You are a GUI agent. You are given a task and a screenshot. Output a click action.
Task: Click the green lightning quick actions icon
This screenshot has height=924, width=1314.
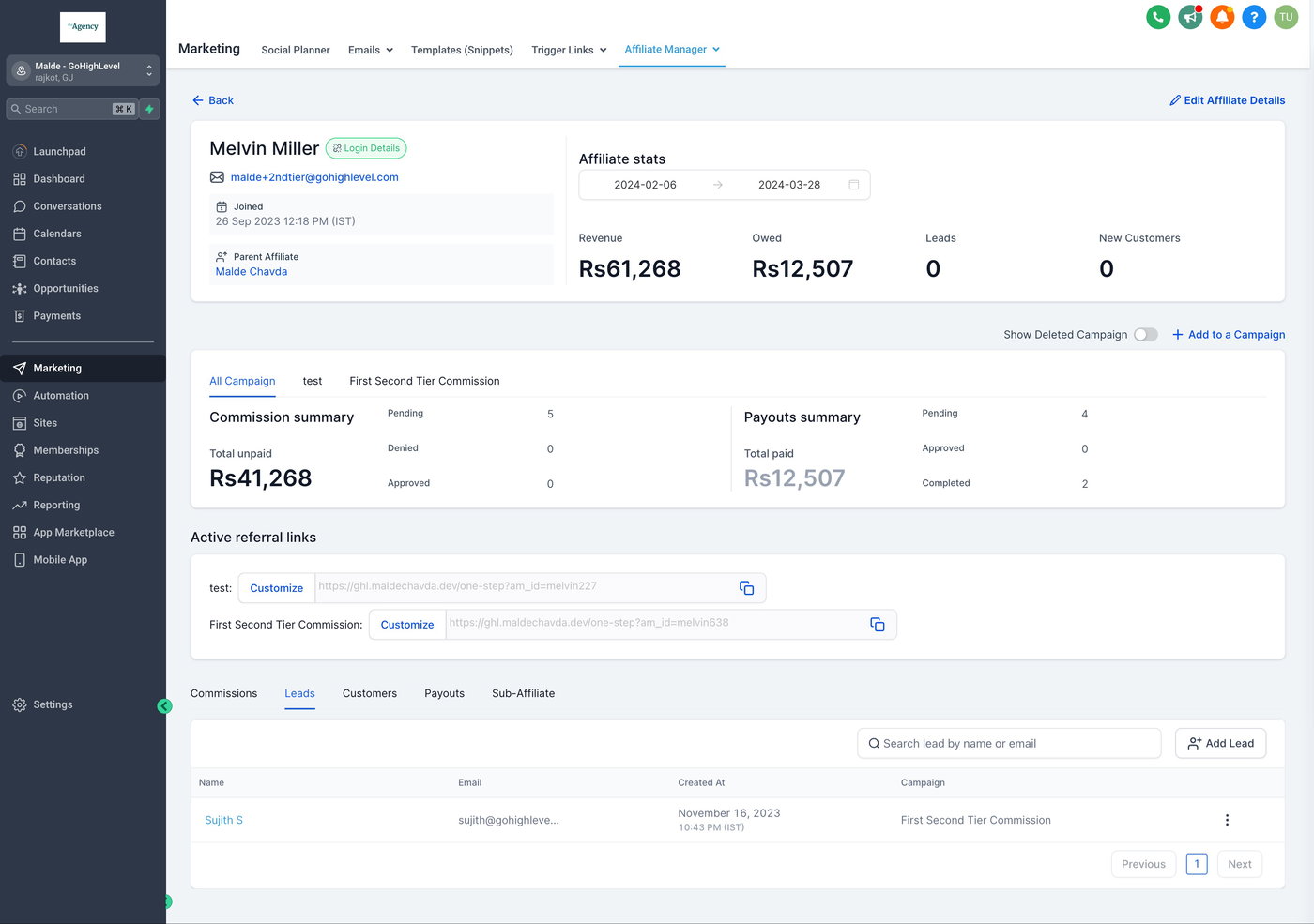click(x=149, y=109)
